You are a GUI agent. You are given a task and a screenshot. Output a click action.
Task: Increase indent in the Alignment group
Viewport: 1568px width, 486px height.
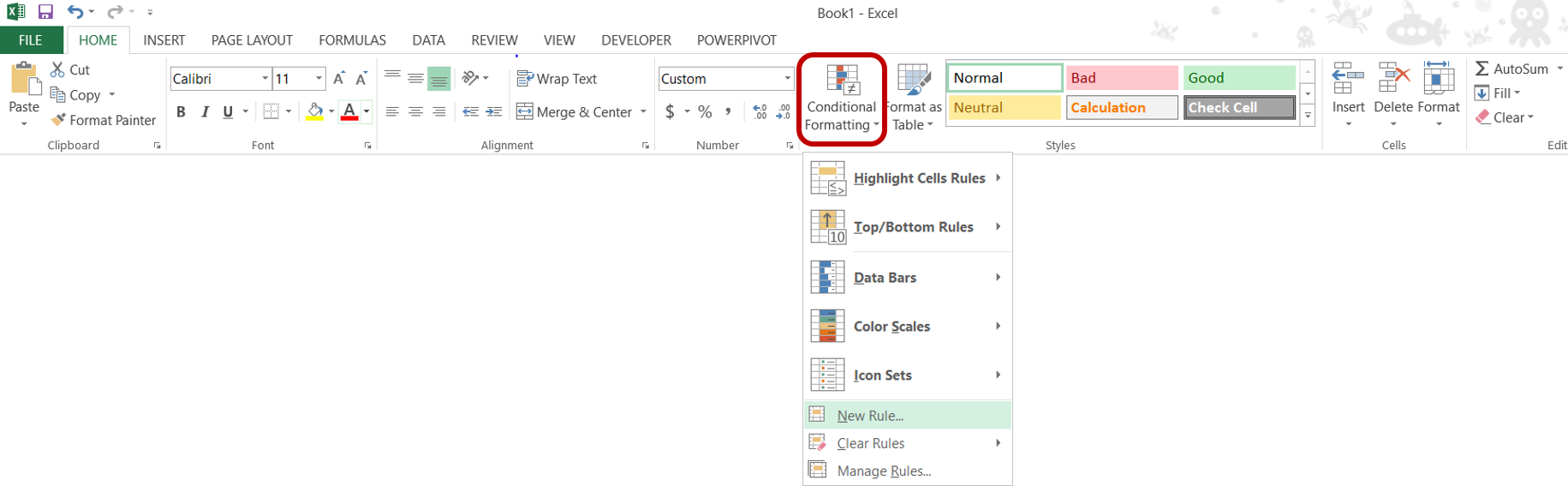494,111
